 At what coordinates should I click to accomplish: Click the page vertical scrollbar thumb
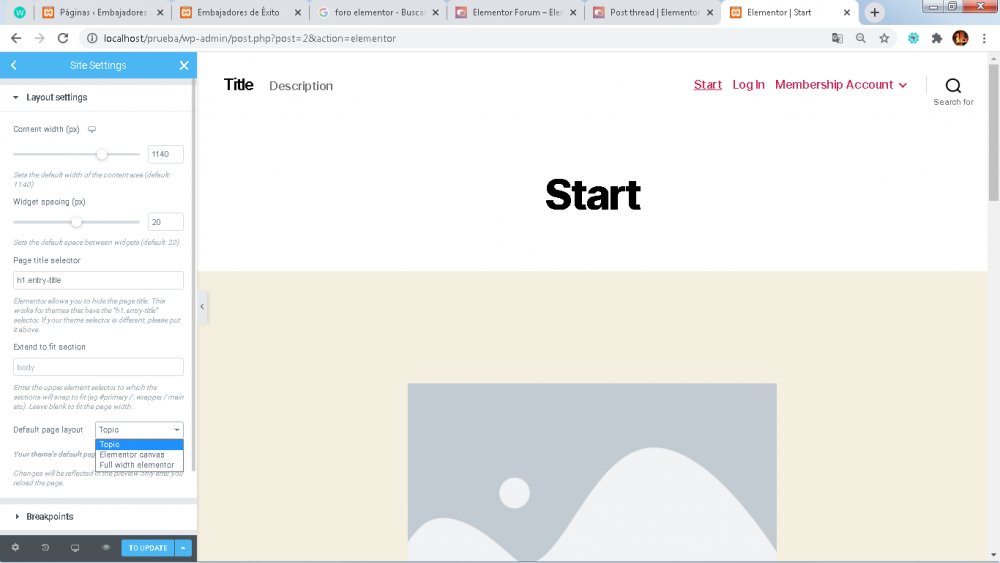(x=994, y=133)
